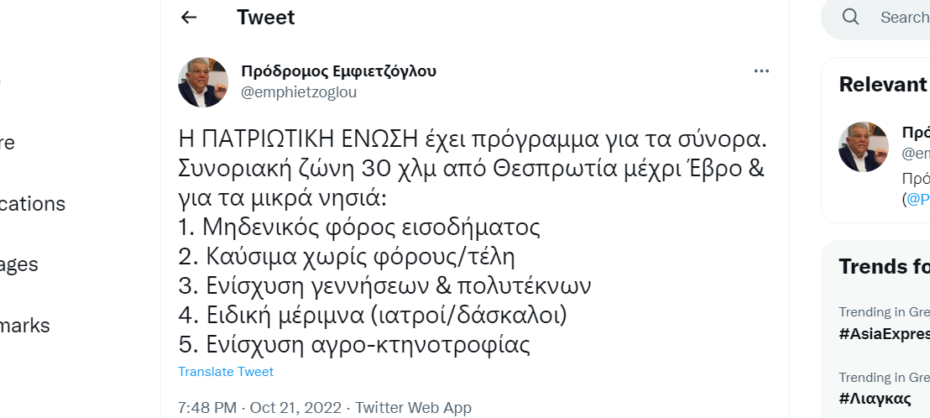Click the @emphietzoglou handle
This screenshot has width=930, height=418.
[x=299, y=93]
